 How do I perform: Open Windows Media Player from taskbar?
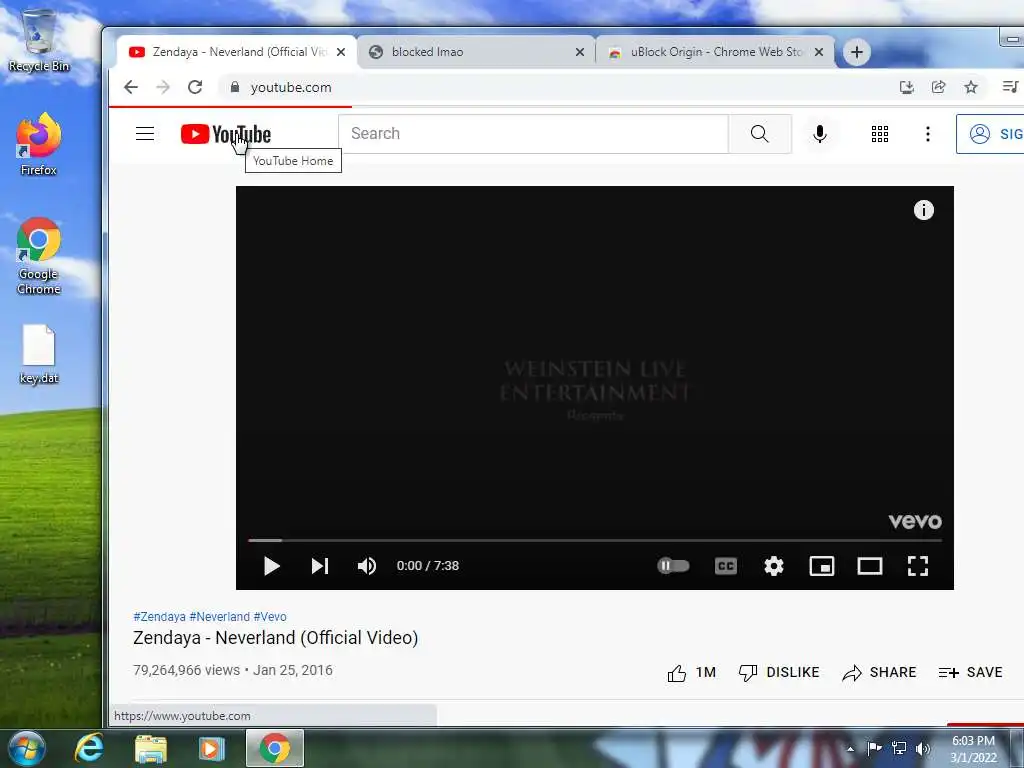click(211, 748)
